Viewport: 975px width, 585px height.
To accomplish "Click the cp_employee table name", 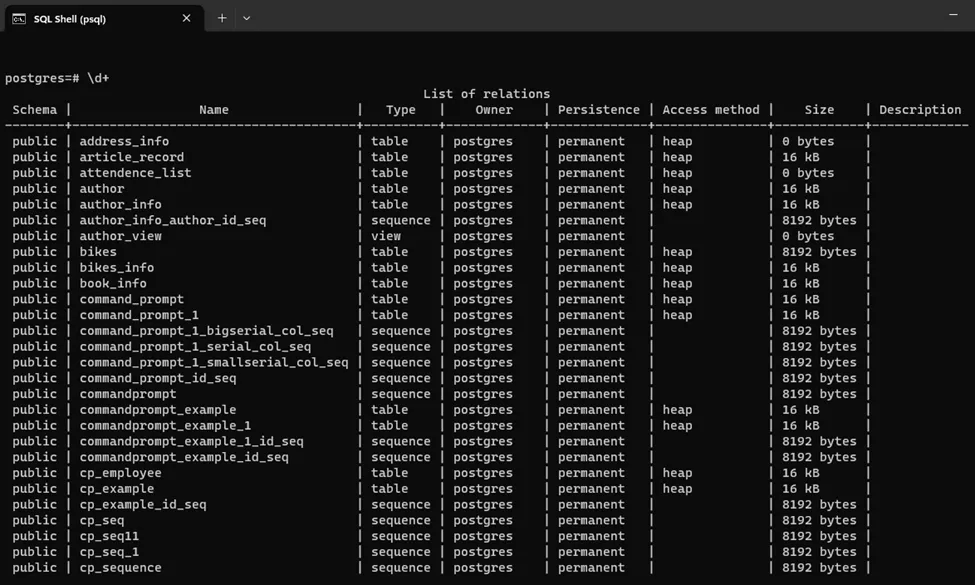I will 120,473.
